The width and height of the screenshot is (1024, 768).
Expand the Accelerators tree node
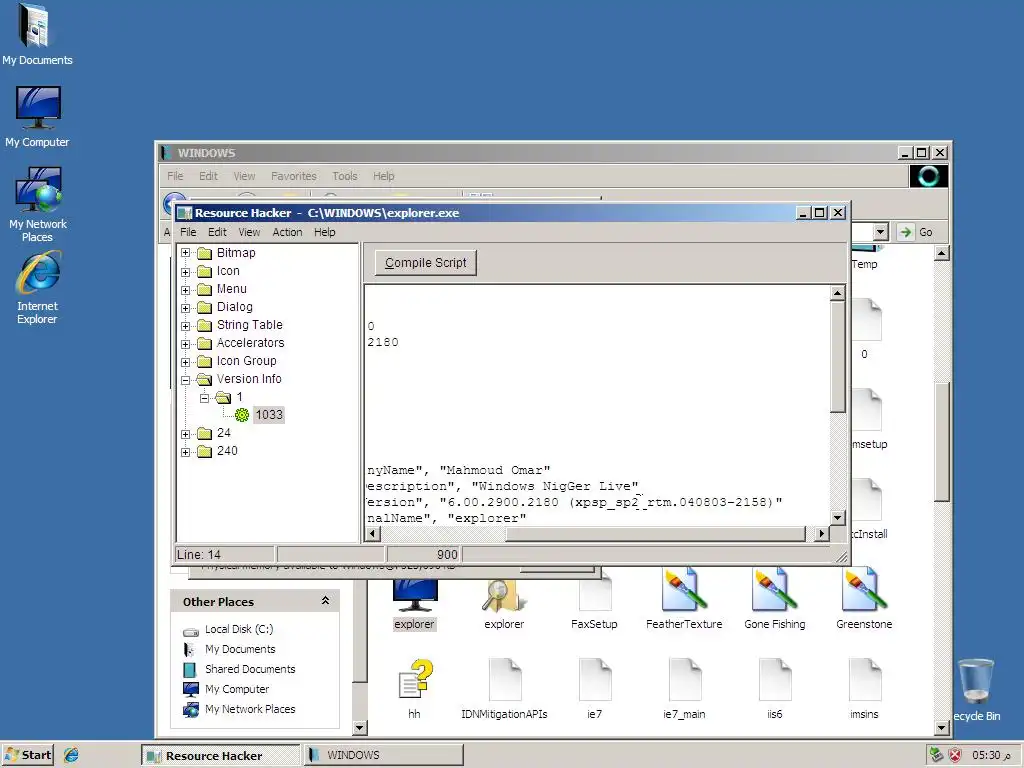(185, 344)
